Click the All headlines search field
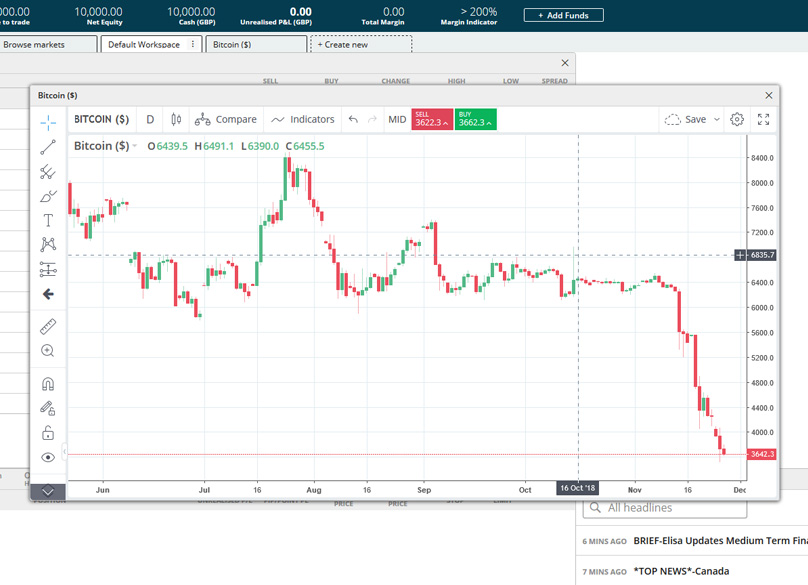 coord(665,508)
